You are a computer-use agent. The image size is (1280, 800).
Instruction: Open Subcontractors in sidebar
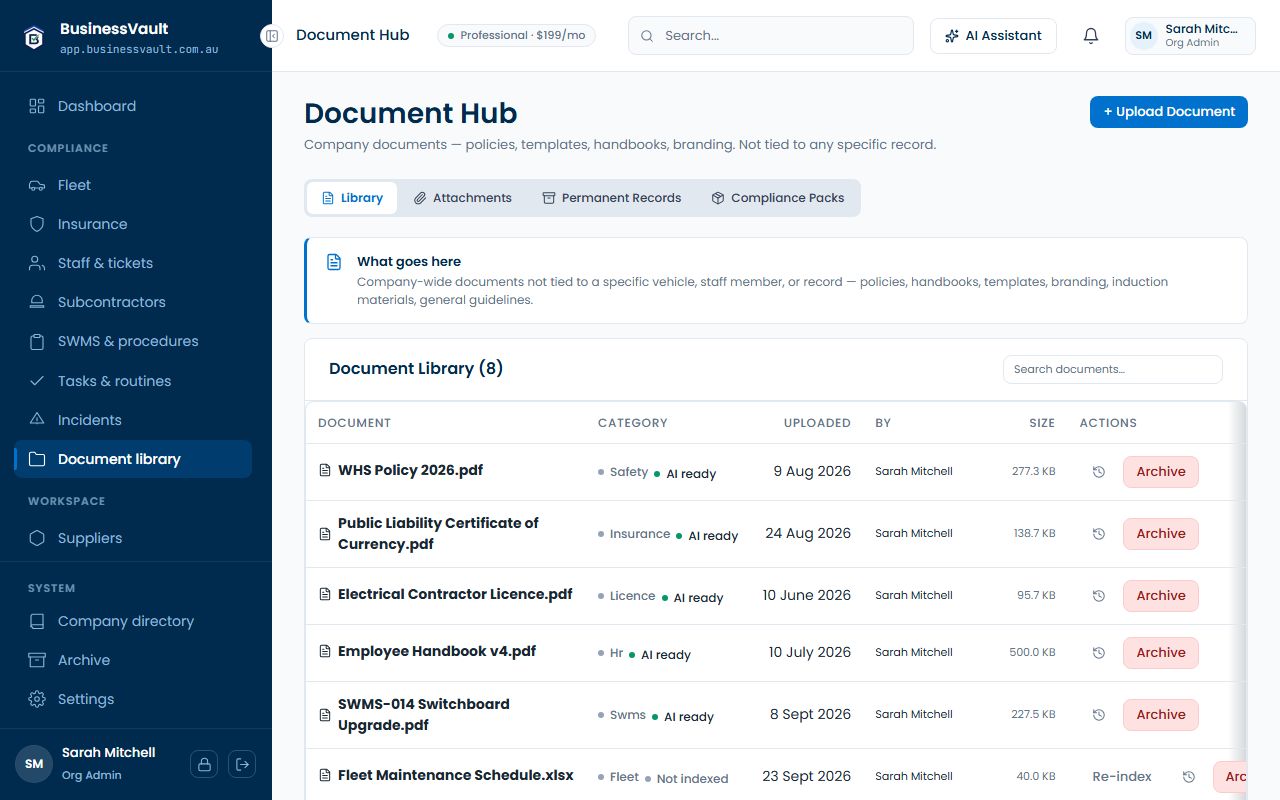pos(133,302)
